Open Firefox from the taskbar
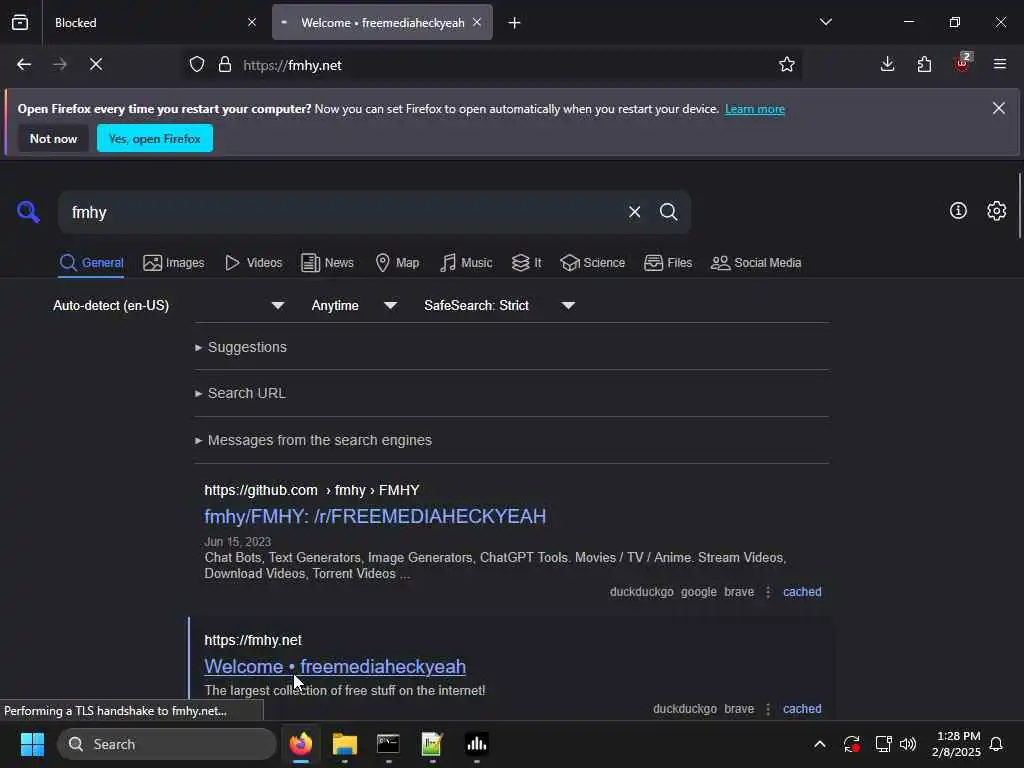 click(300, 744)
